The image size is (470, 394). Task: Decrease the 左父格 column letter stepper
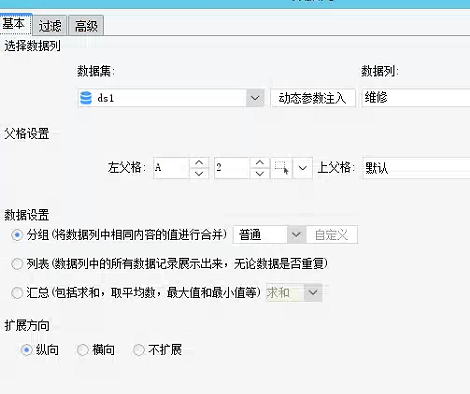pyautogui.click(x=199, y=173)
